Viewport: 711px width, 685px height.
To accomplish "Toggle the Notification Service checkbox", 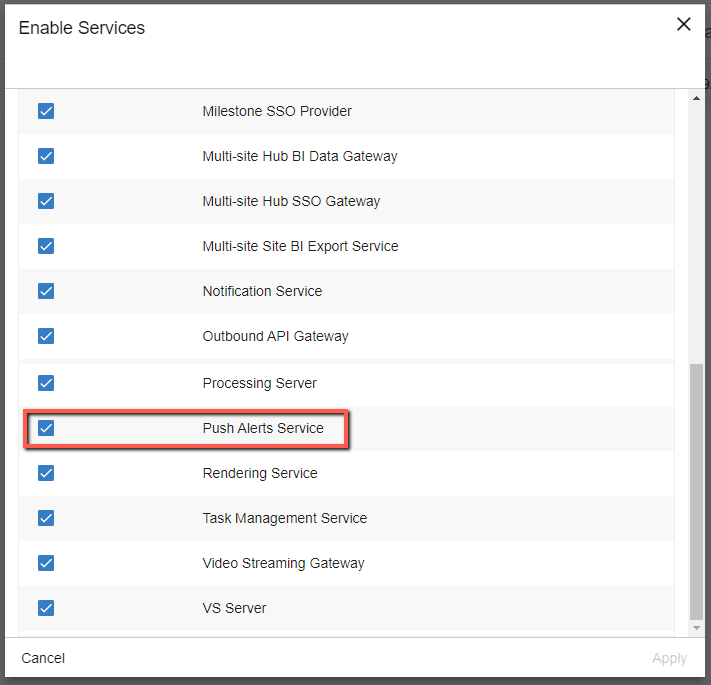I will click(46, 291).
